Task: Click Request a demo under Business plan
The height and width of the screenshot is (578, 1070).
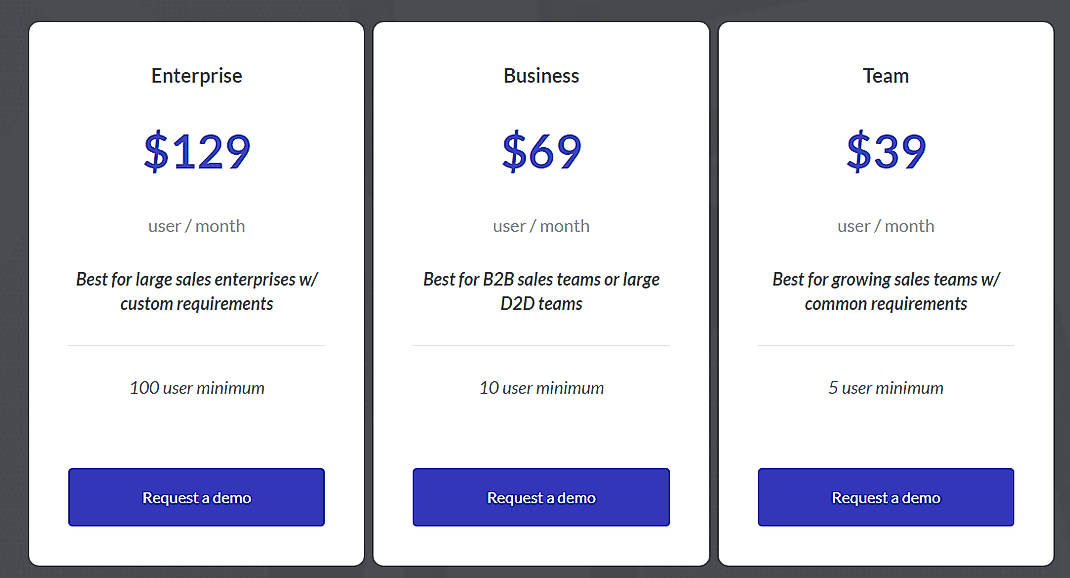Action: 541,497
